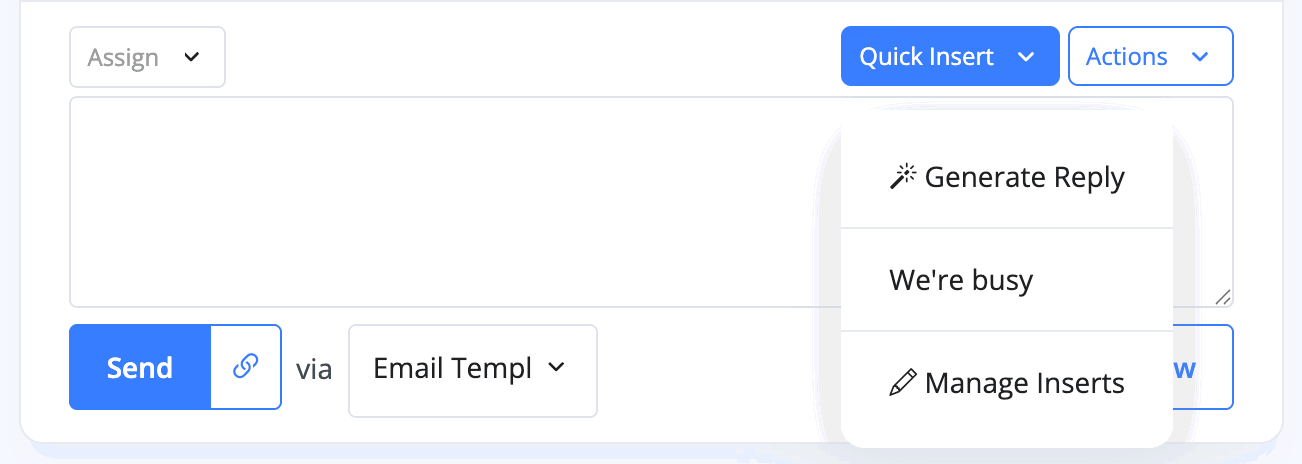Click the via label beside Send

pyautogui.click(x=314, y=369)
